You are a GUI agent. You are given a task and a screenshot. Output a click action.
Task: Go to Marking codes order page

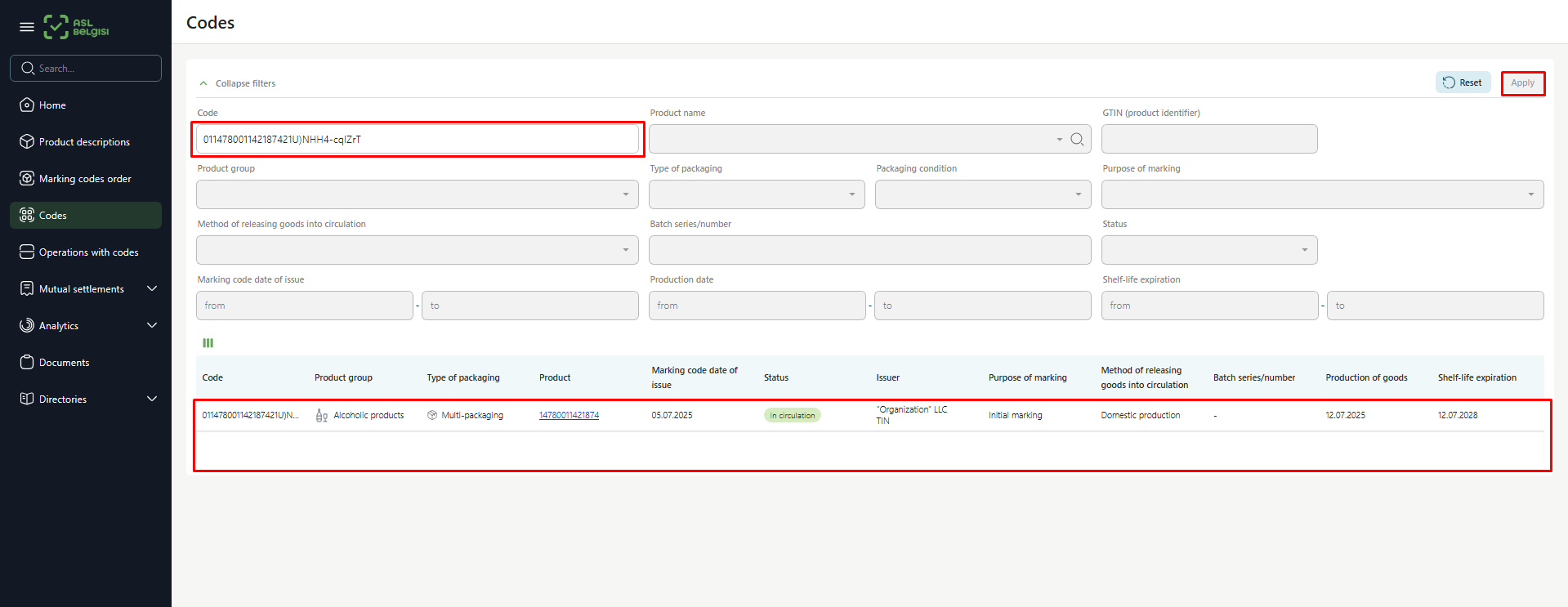pyautogui.click(x=85, y=179)
